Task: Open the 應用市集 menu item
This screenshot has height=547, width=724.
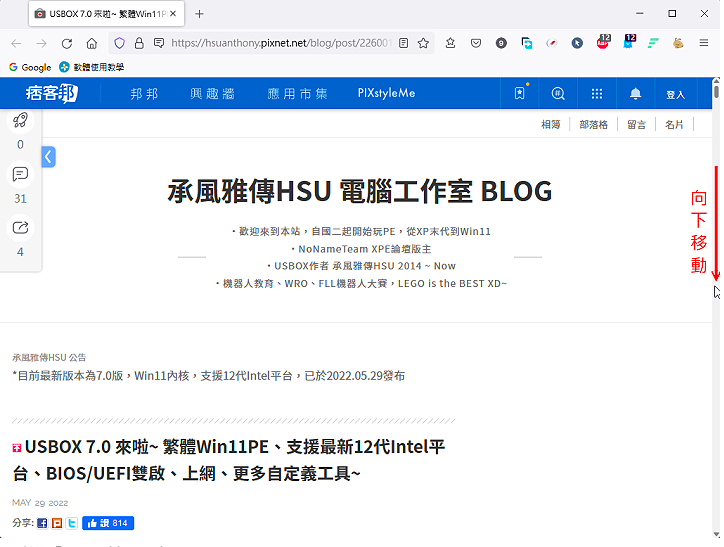Action: tap(297, 94)
